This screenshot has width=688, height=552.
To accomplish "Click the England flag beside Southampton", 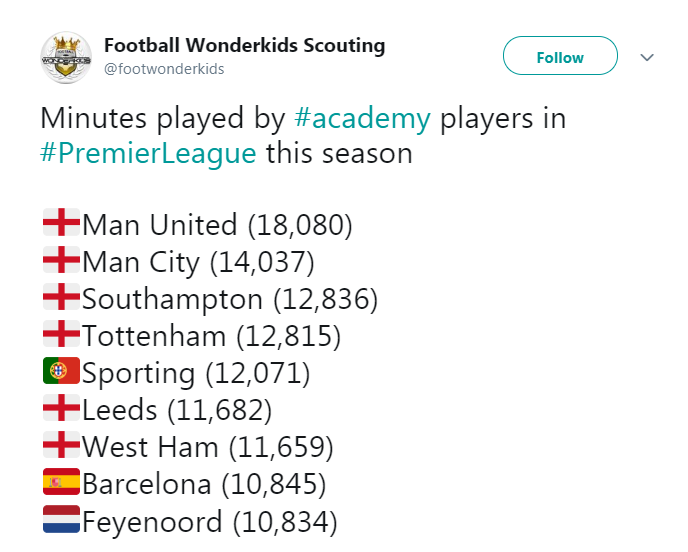I will pos(61,297).
